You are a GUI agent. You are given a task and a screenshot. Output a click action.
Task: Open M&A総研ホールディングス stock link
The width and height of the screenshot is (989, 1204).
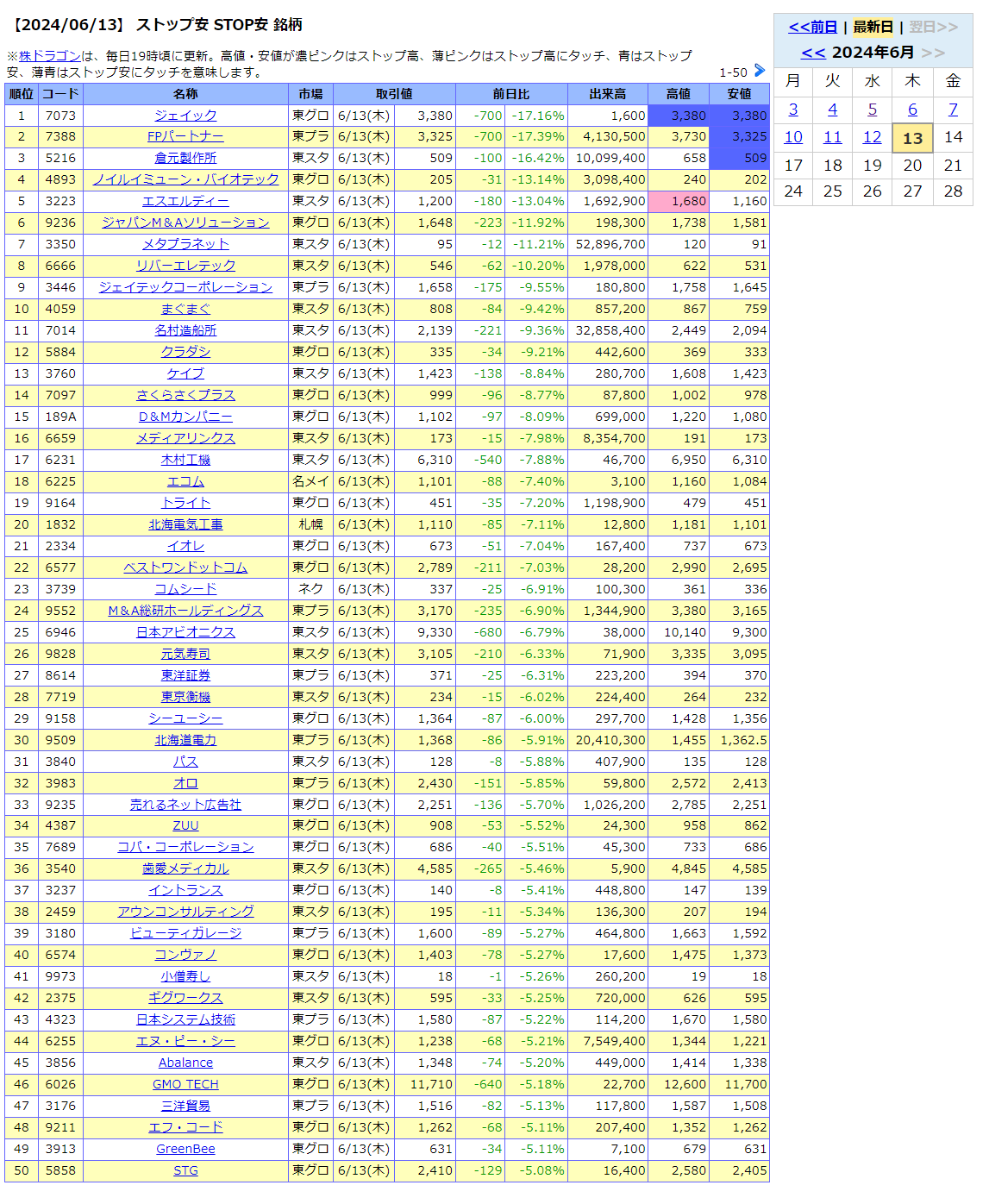[185, 611]
